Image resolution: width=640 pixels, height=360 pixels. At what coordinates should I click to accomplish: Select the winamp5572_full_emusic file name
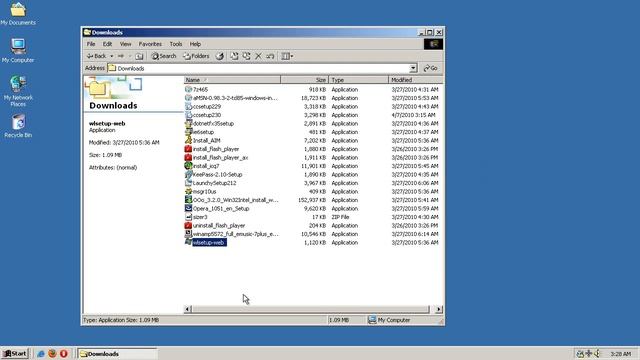coord(236,234)
